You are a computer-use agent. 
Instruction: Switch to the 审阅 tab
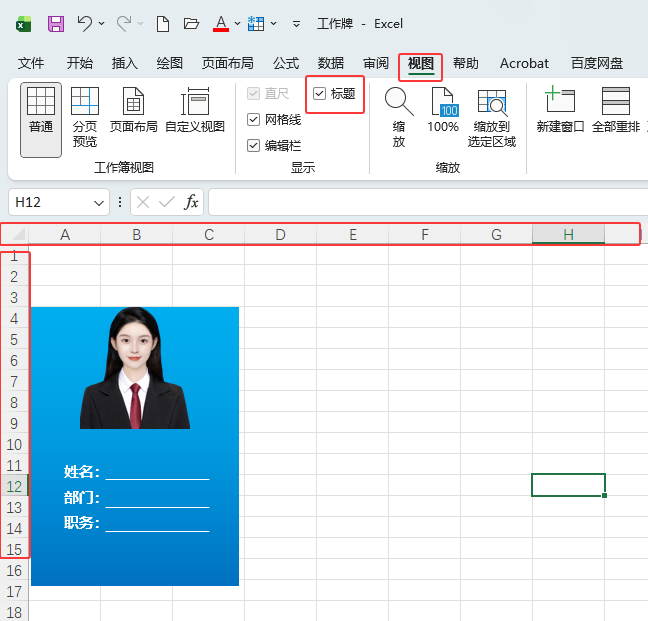coord(376,63)
